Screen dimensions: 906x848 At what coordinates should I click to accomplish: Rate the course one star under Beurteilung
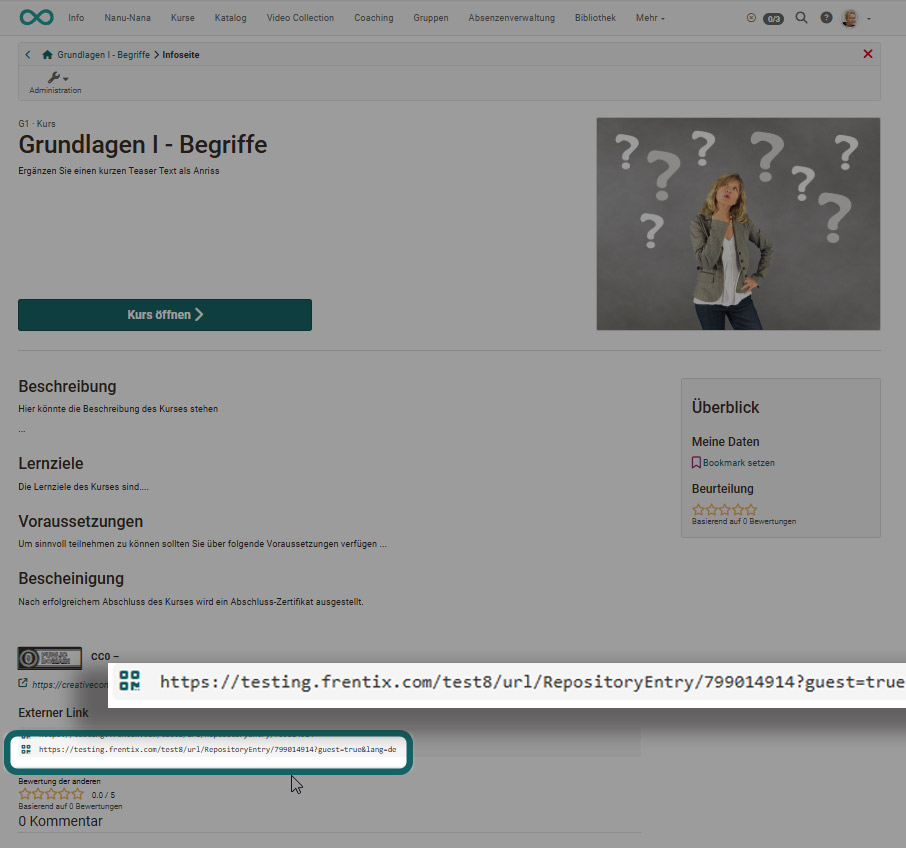pos(697,509)
